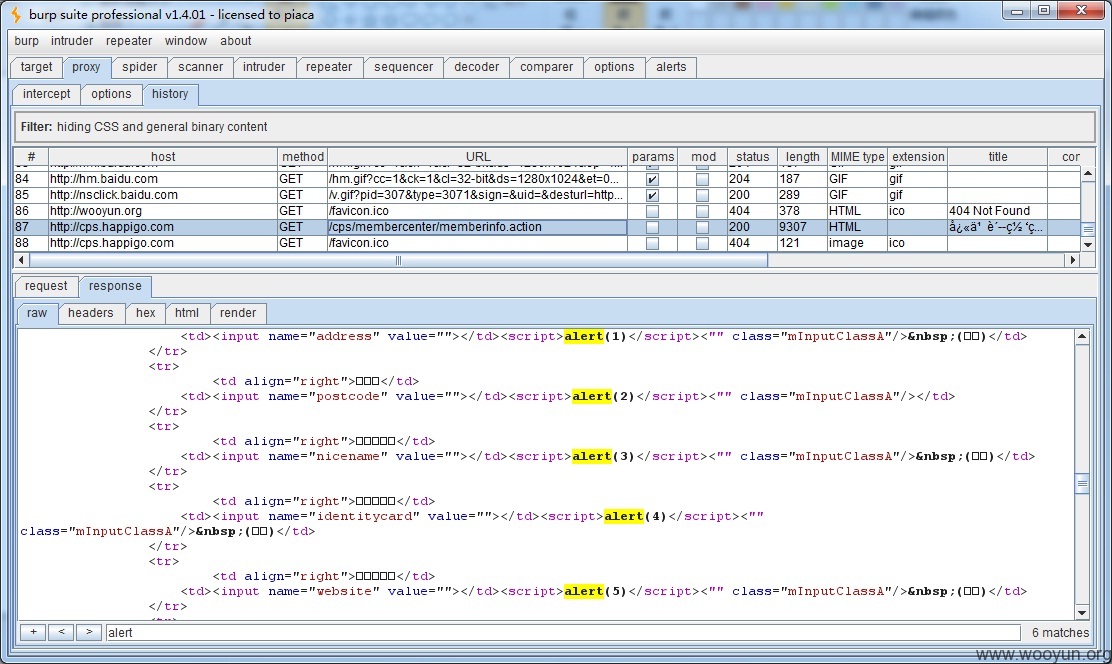Open the about menu
The image size is (1112, 664).
pyautogui.click(x=235, y=41)
